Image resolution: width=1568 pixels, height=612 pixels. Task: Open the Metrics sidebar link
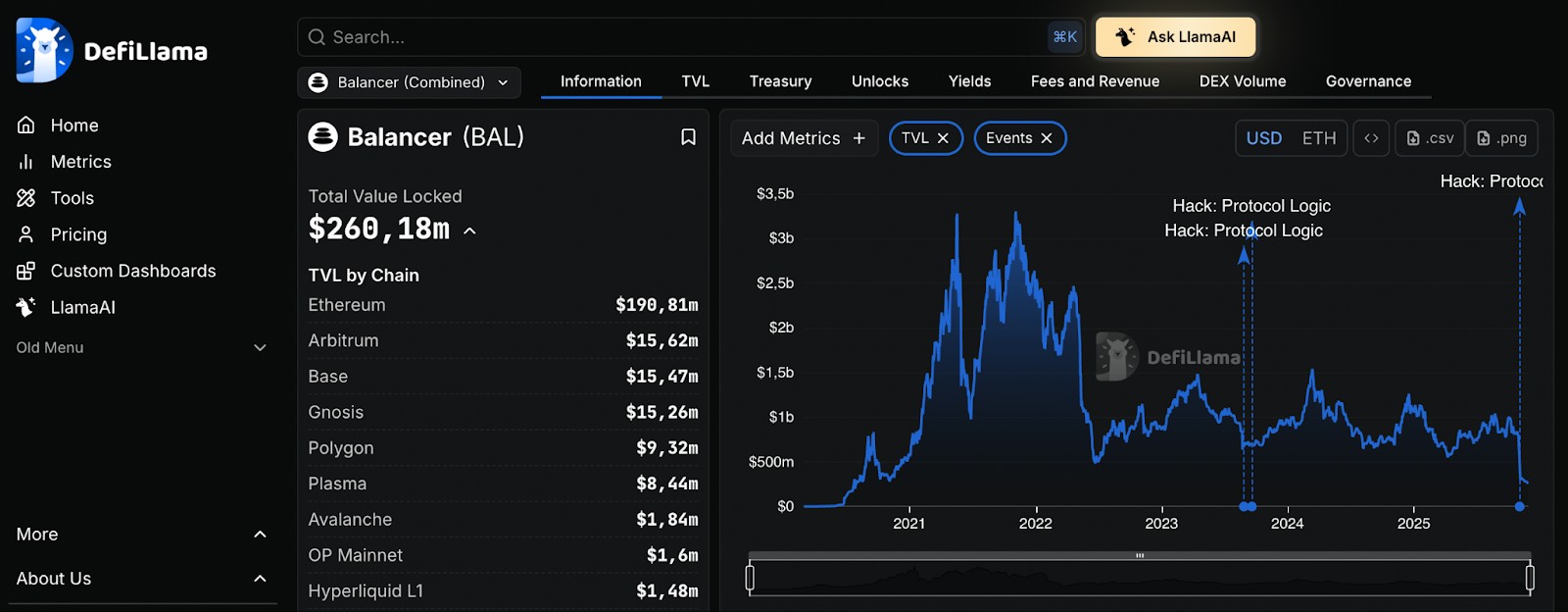tap(81, 162)
